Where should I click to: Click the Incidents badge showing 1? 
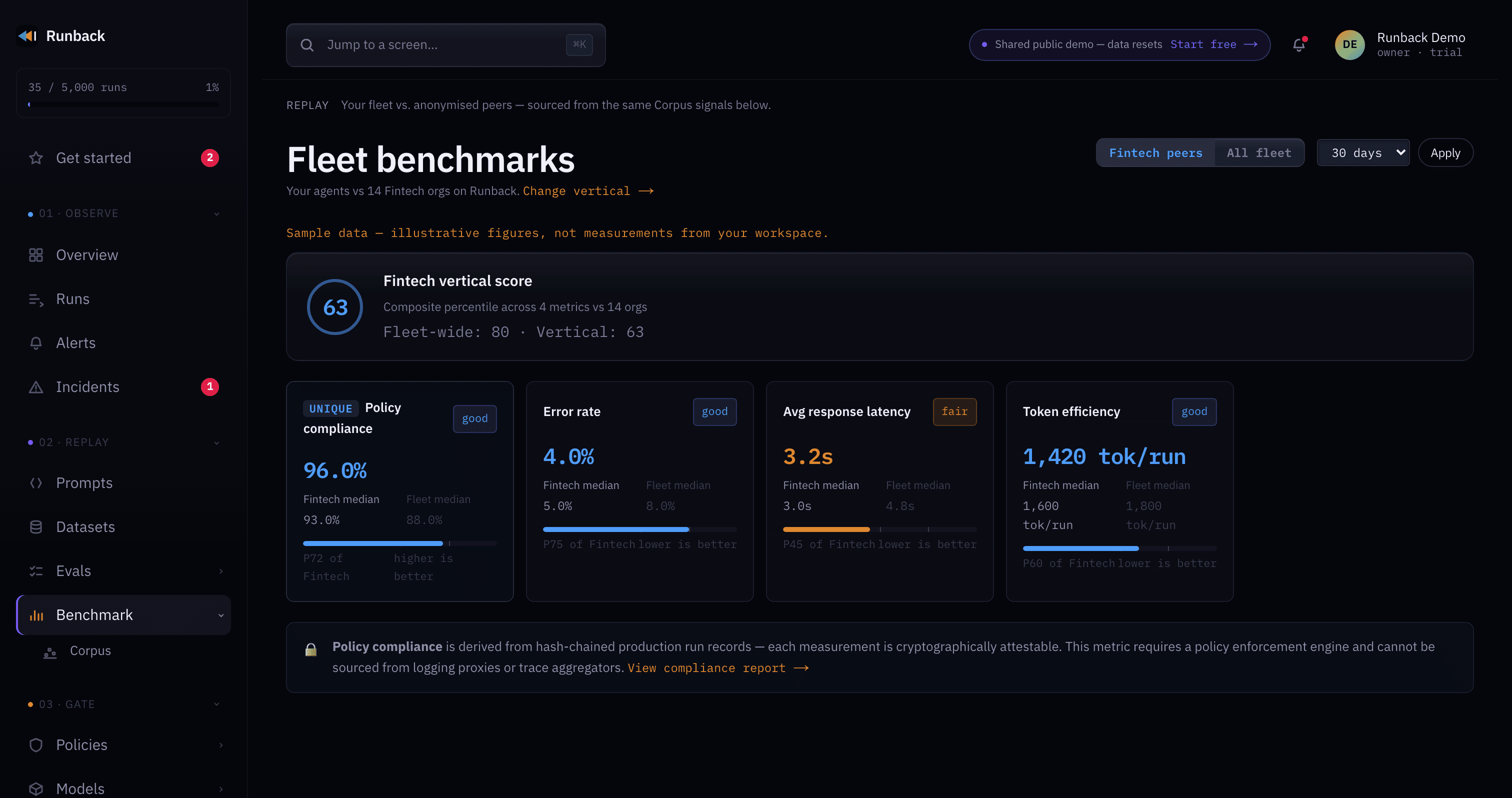(x=210, y=386)
